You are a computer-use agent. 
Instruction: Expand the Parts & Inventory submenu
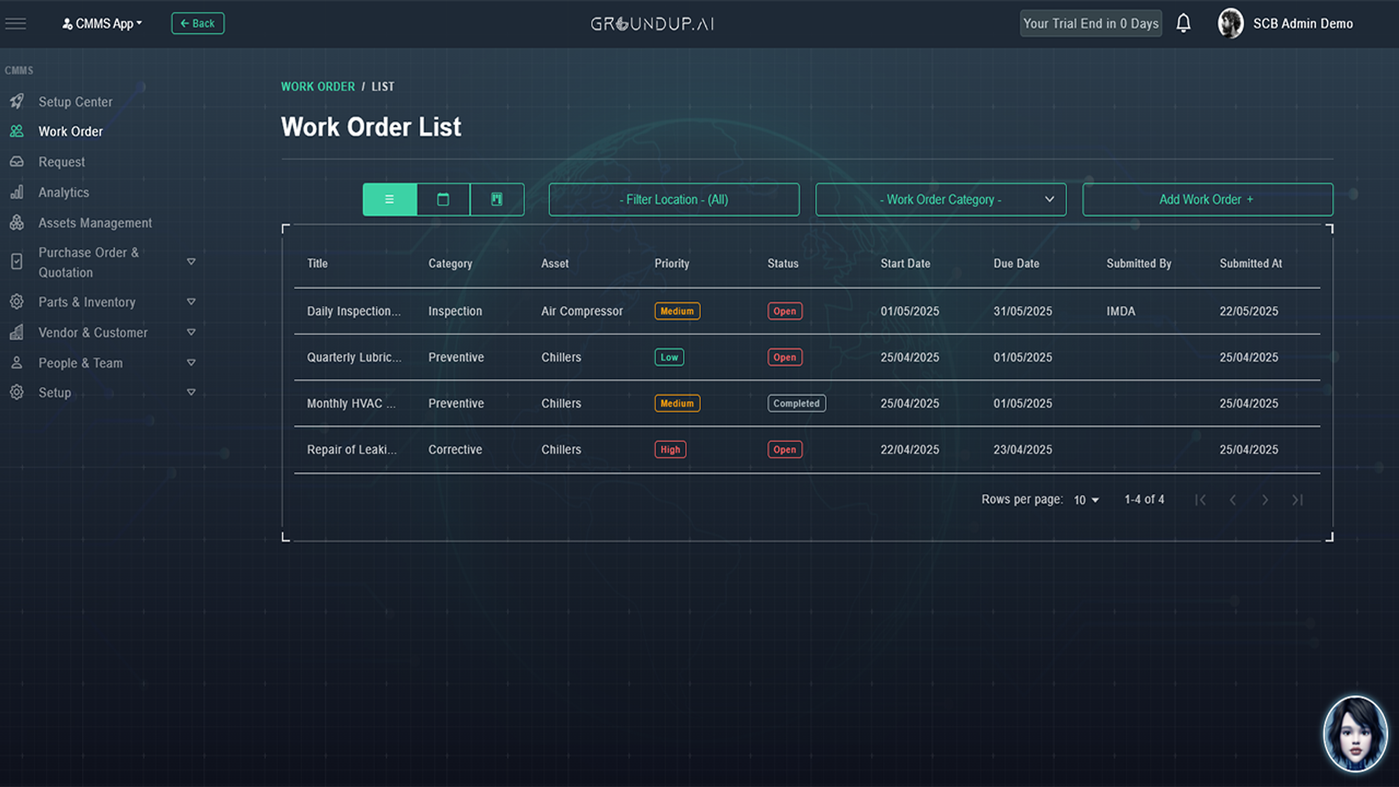(x=191, y=302)
